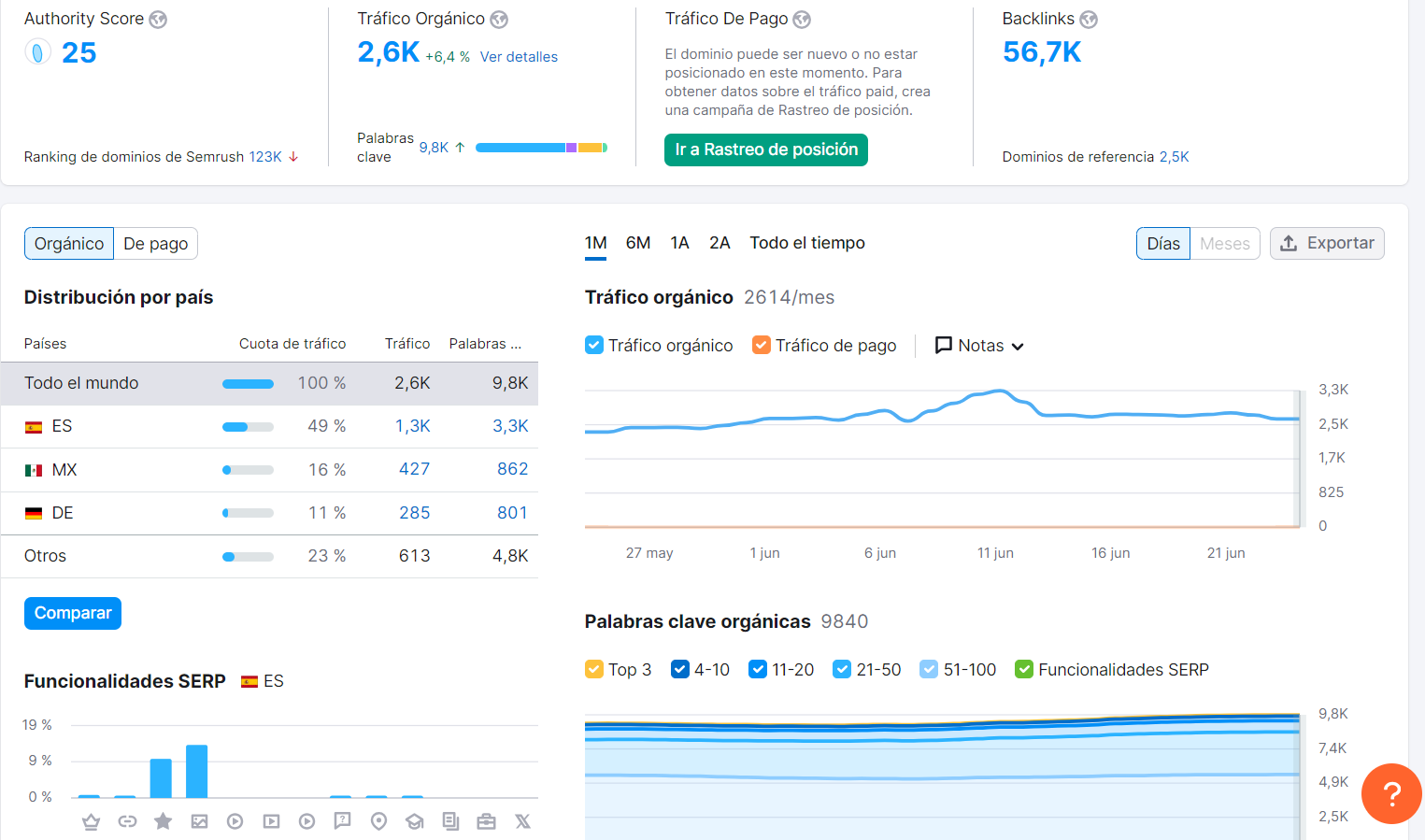Click the Authority Score info icon
Viewport: 1425px width, 840px height.
158,20
